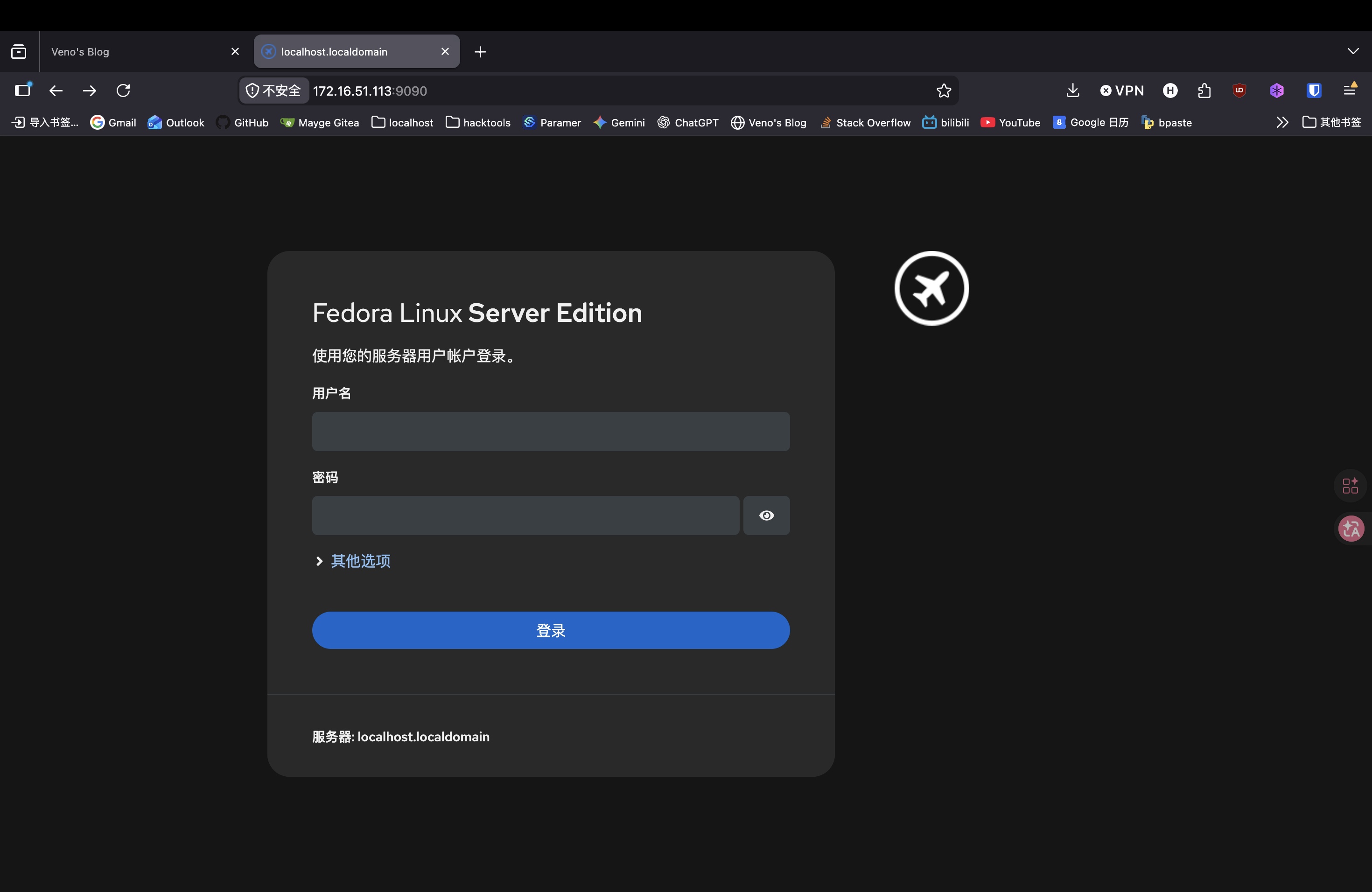
Task: Open the Gmail bookmark
Action: click(113, 122)
